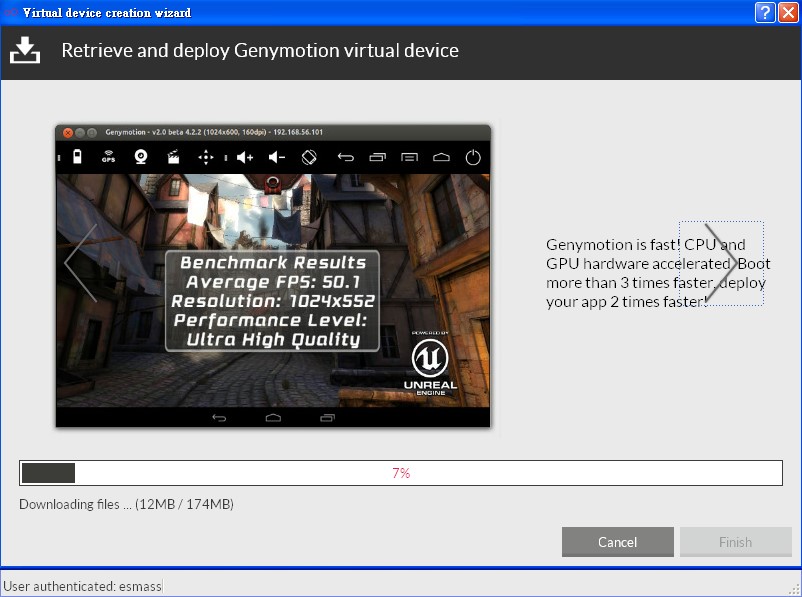The height and width of the screenshot is (597, 802).
Task: Click the download icon in the wizard header
Action: tap(25, 50)
